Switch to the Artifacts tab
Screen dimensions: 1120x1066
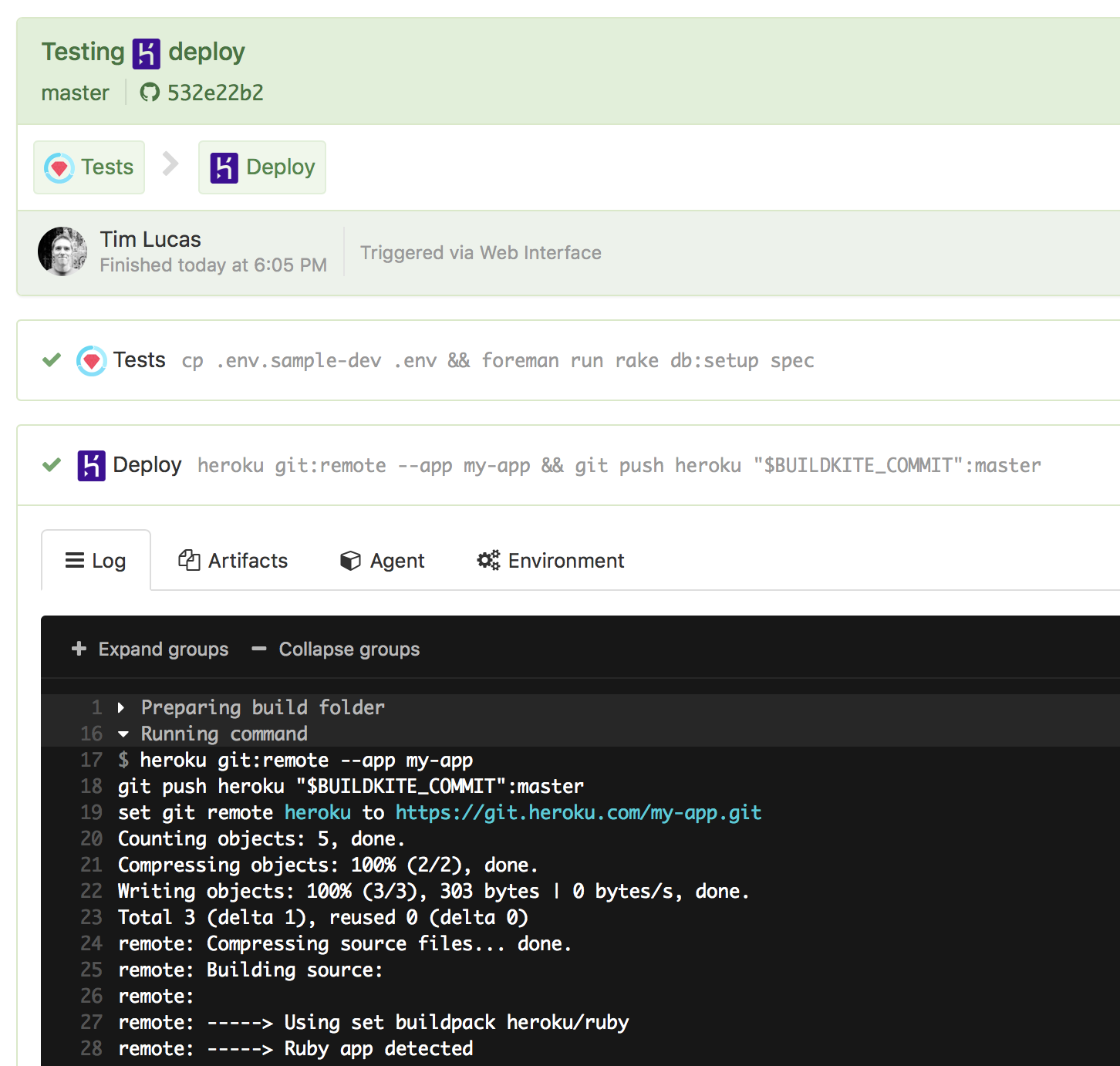tap(233, 560)
